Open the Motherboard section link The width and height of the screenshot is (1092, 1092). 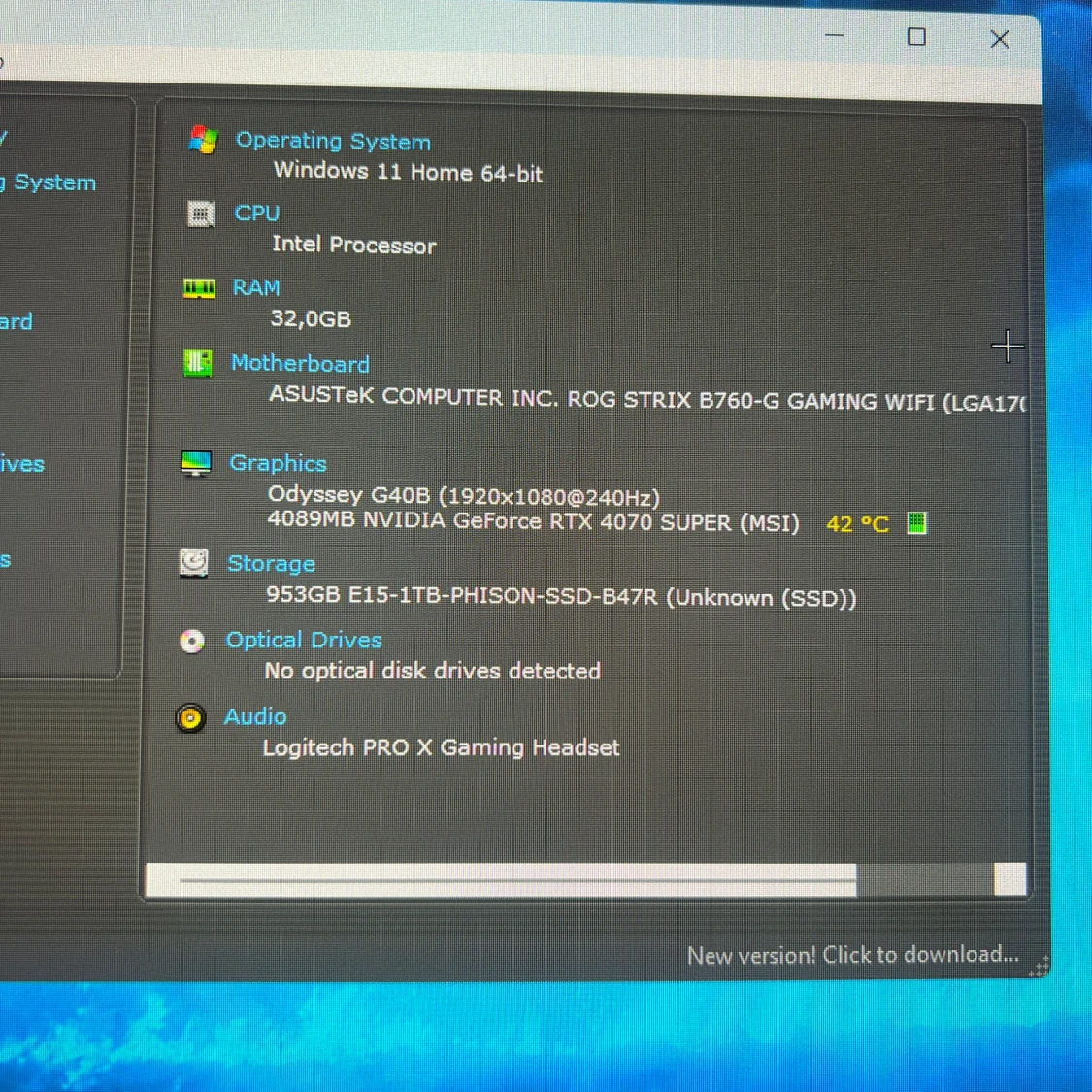(300, 363)
